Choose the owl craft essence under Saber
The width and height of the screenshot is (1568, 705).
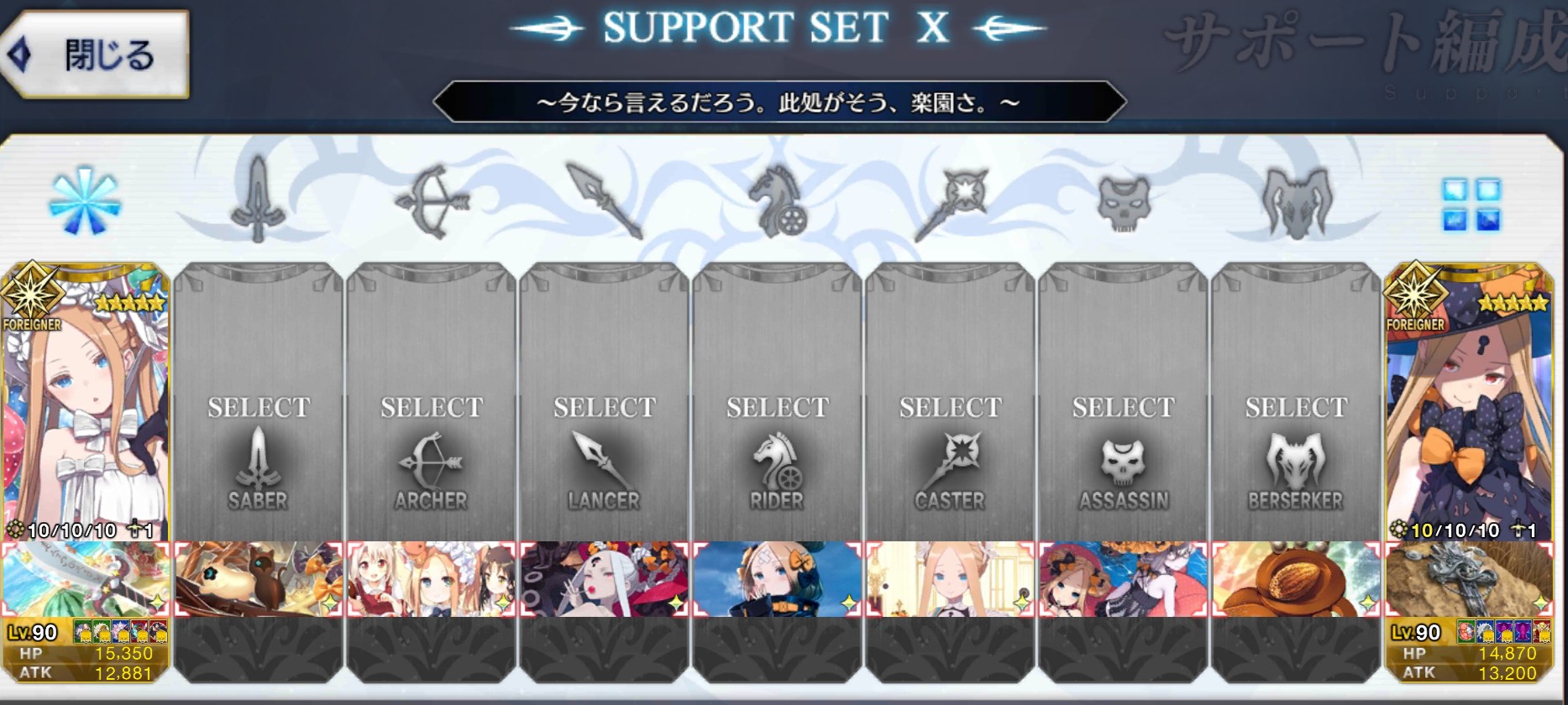coord(258,579)
